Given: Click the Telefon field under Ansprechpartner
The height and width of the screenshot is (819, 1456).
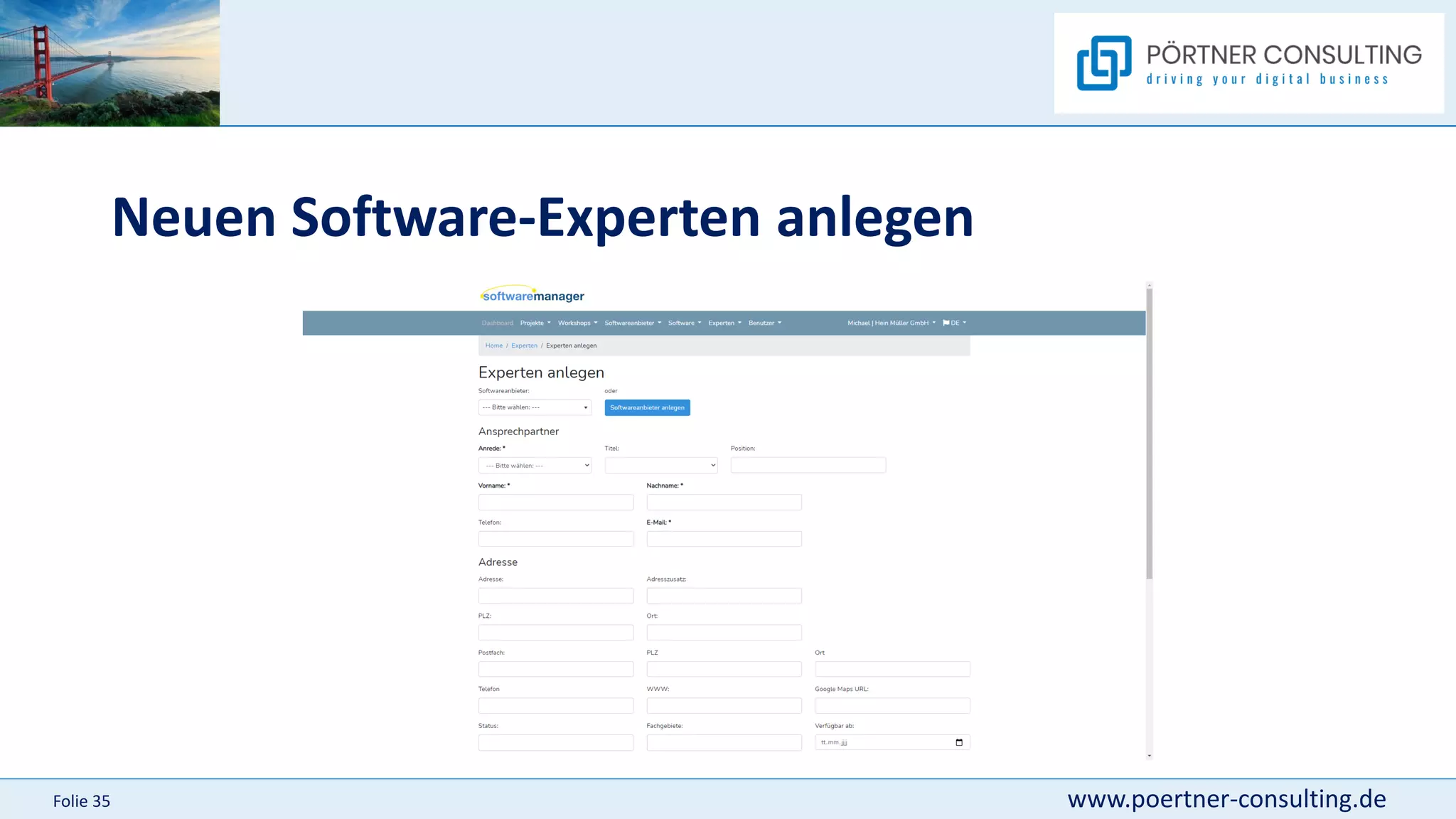Looking at the screenshot, I should pyautogui.click(x=556, y=539).
